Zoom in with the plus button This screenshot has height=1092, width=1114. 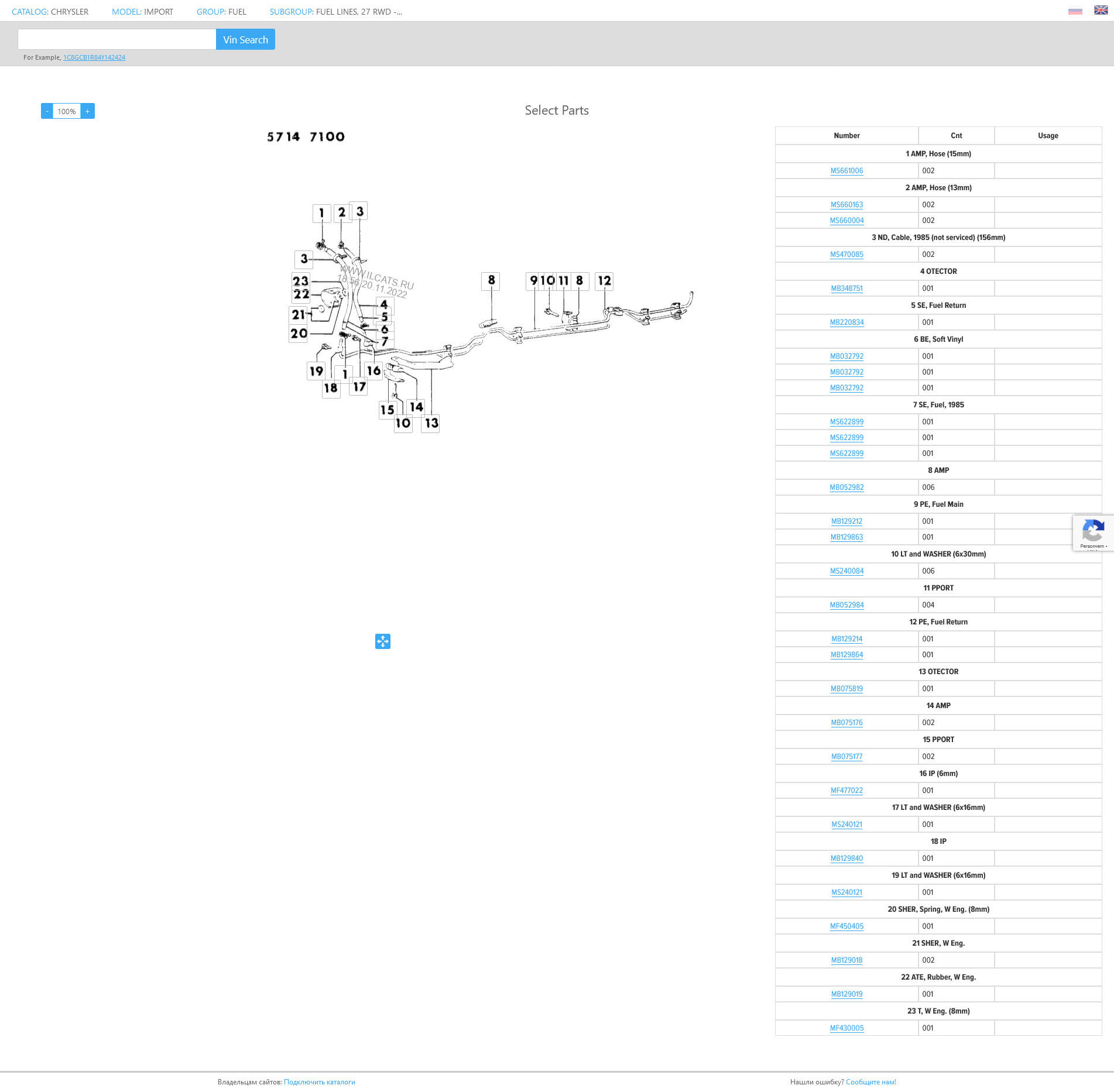pos(88,111)
